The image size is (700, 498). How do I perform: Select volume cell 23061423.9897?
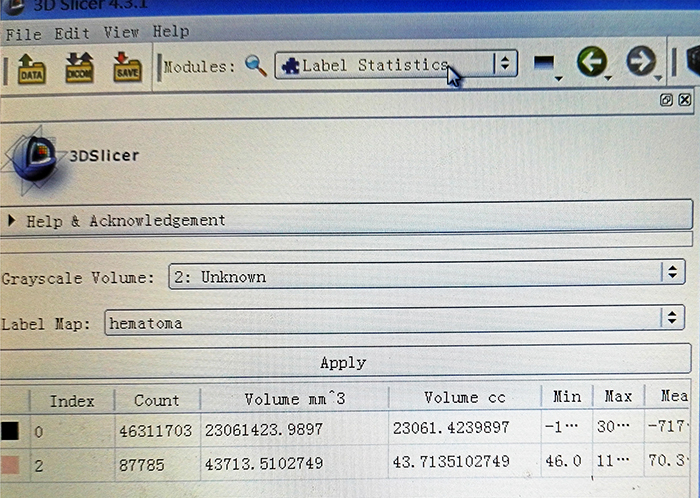coord(295,429)
